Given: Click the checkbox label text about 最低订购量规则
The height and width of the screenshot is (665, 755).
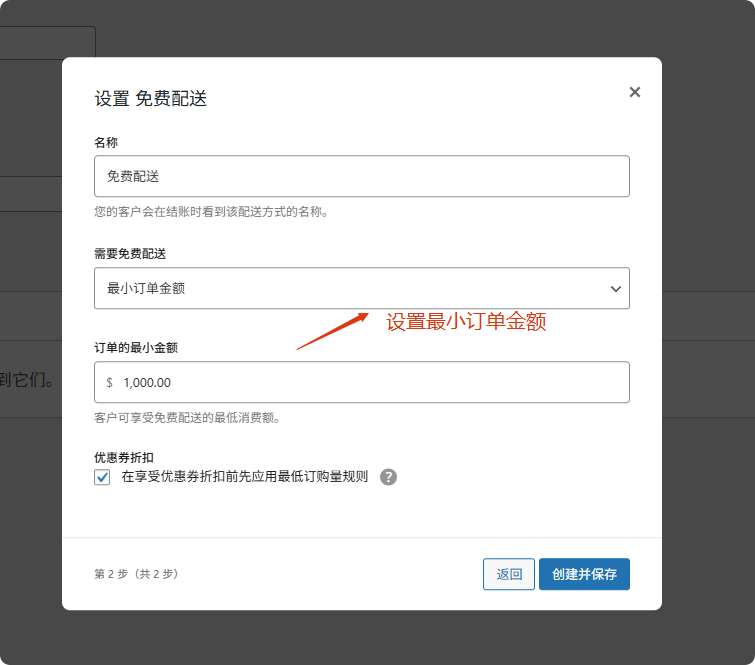Looking at the screenshot, I should [244, 477].
